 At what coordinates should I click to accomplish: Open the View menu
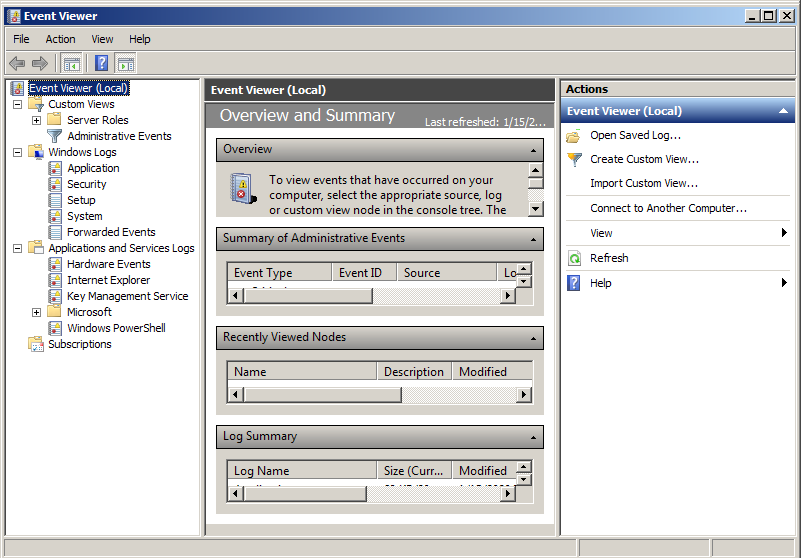102,39
